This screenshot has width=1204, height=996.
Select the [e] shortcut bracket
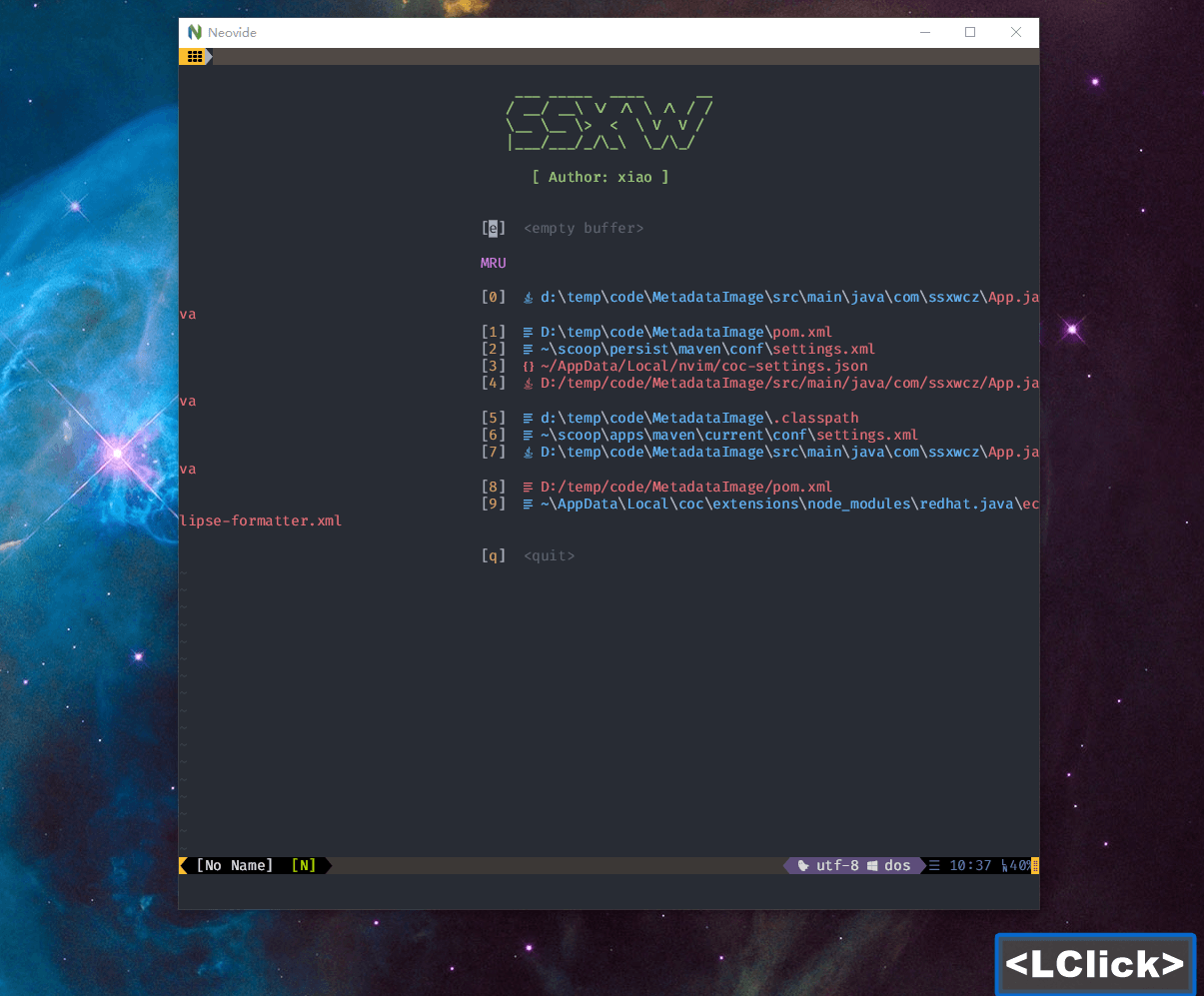point(494,229)
